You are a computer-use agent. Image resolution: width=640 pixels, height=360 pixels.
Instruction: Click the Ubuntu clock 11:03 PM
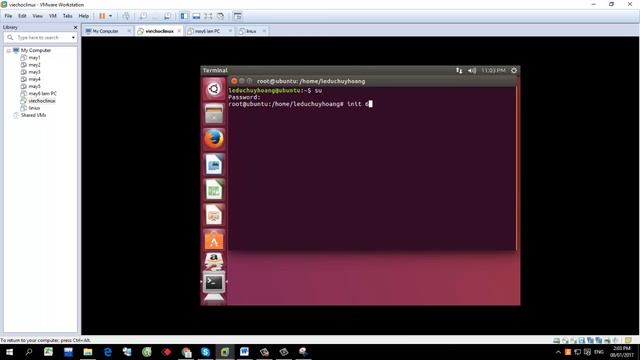click(x=493, y=70)
